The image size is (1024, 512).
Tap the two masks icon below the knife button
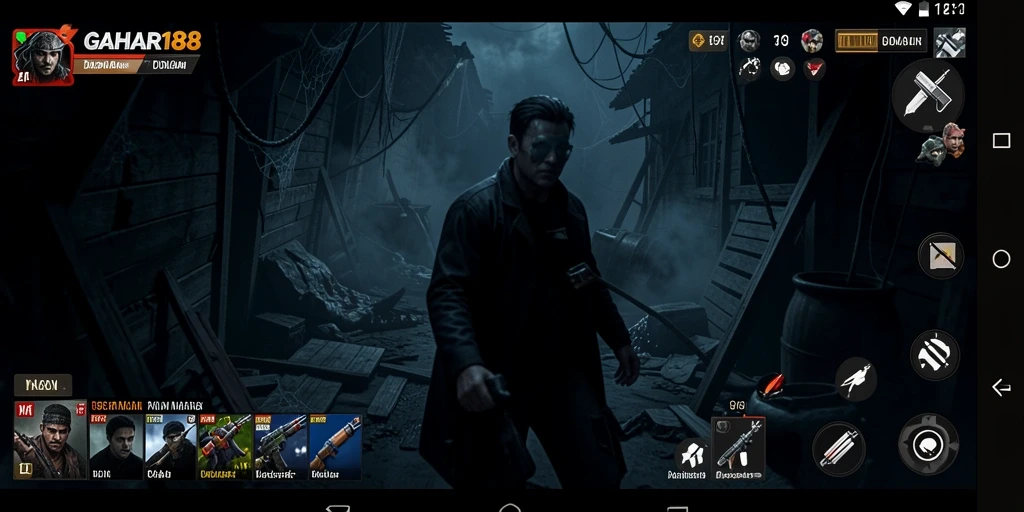[x=942, y=144]
